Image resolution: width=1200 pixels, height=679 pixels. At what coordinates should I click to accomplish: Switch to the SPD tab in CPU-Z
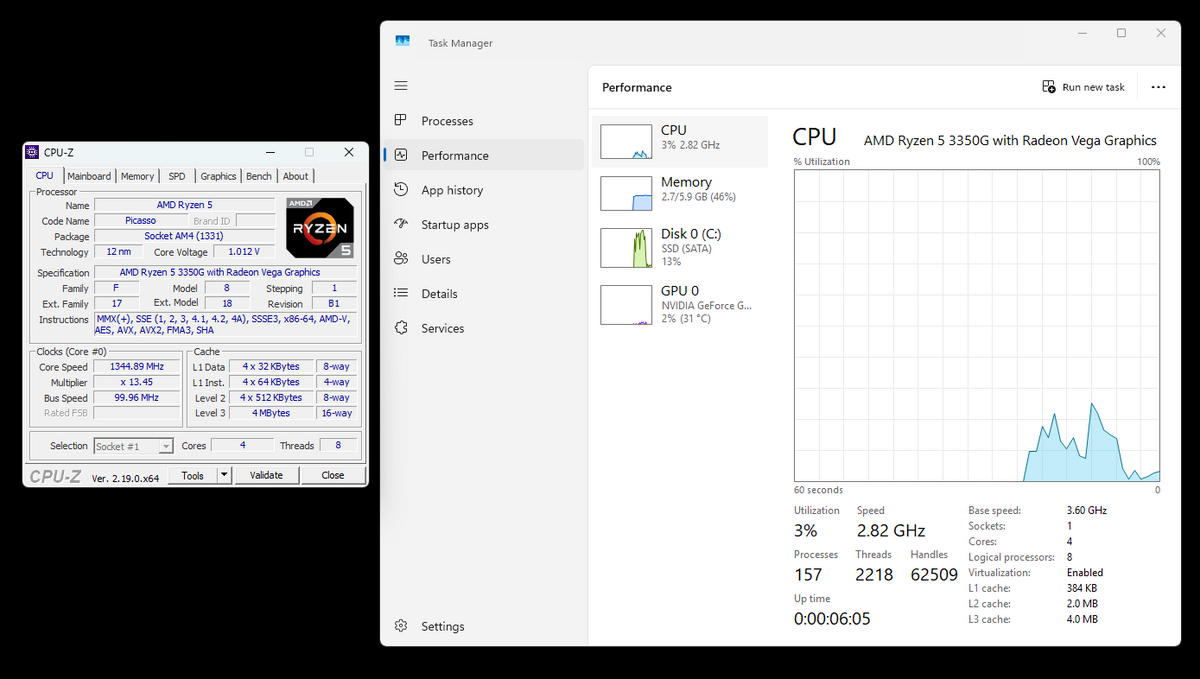pyautogui.click(x=177, y=176)
